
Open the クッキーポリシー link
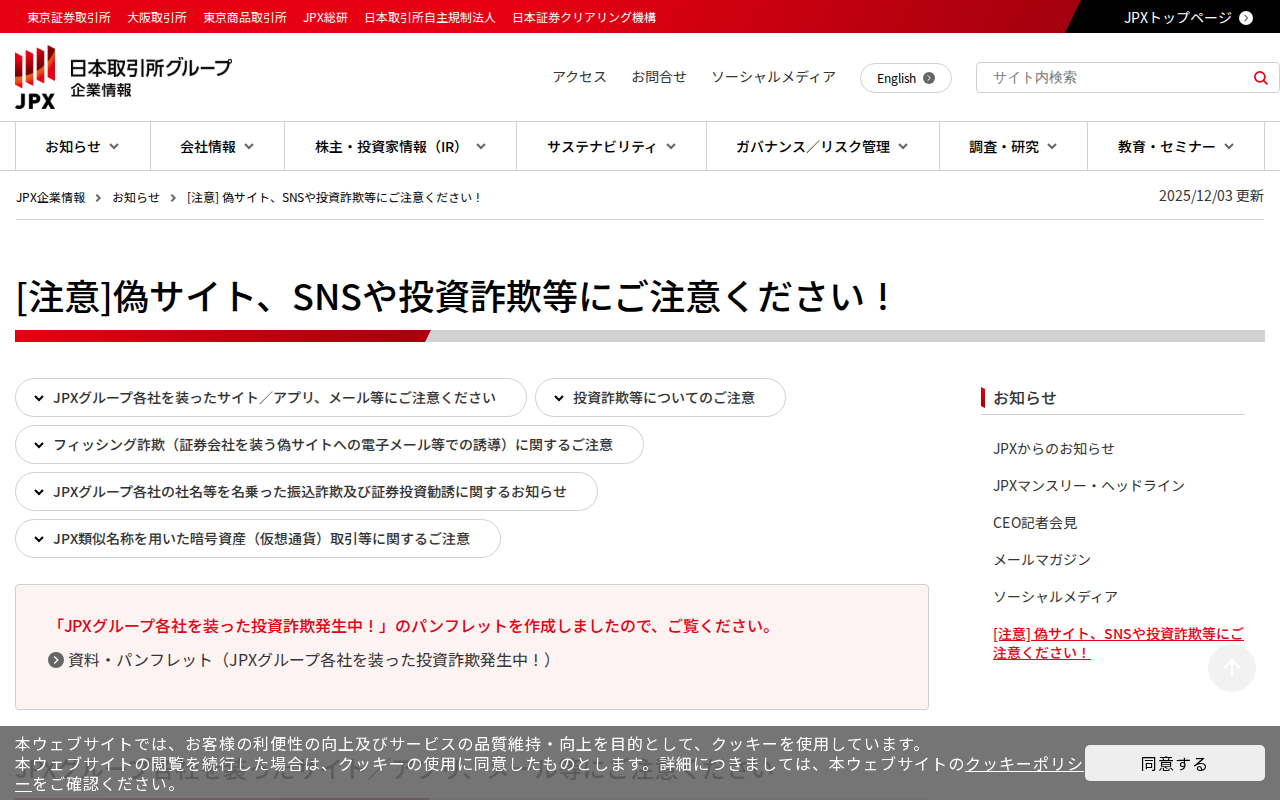1023,764
